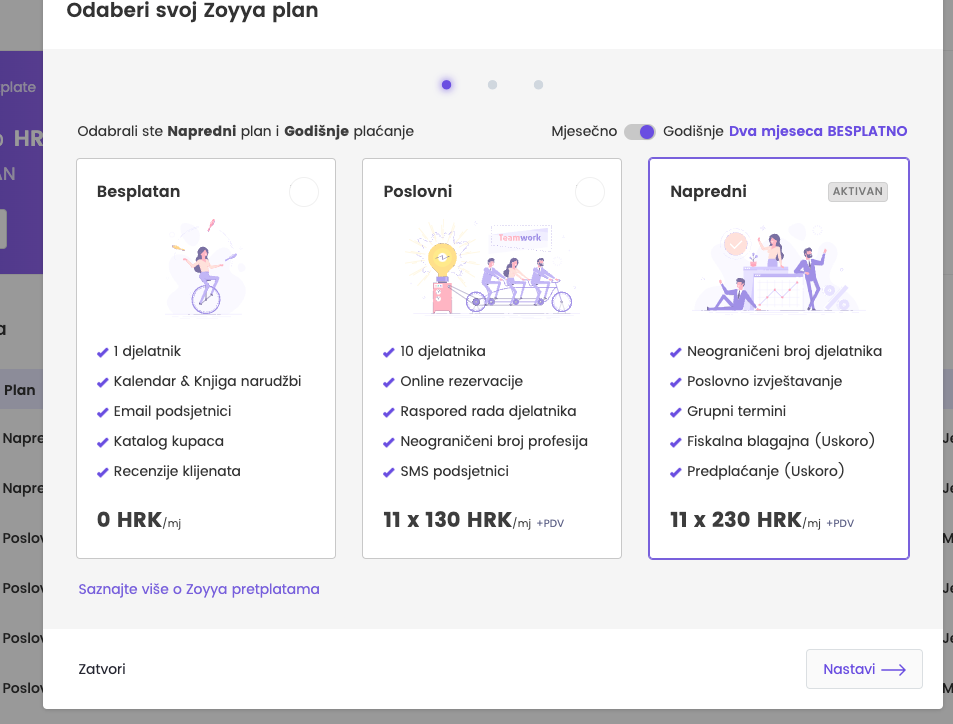Image resolution: width=953 pixels, height=724 pixels.
Task: Click Dva mjeseca BESPLATNO promo text
Action: click(x=818, y=132)
